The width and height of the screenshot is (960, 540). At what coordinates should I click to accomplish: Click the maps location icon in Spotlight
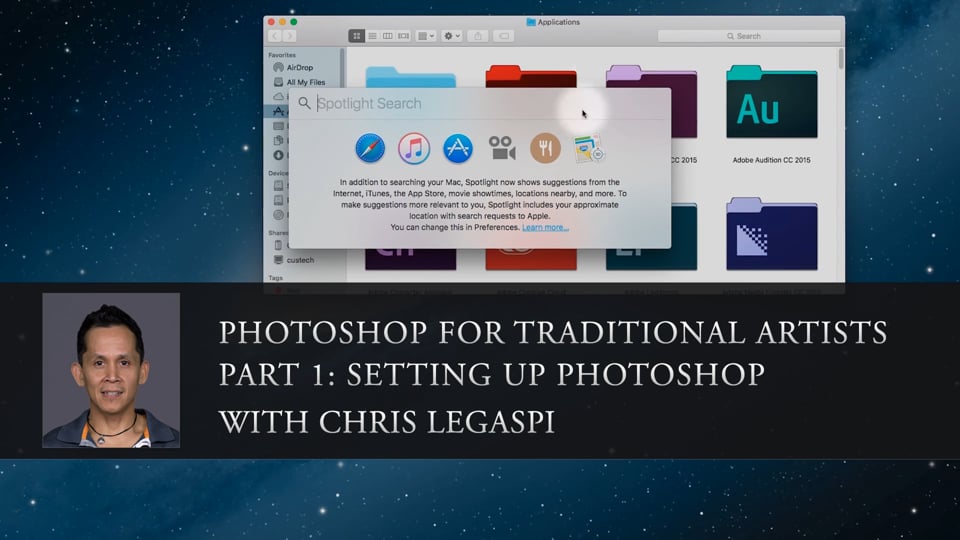589,148
